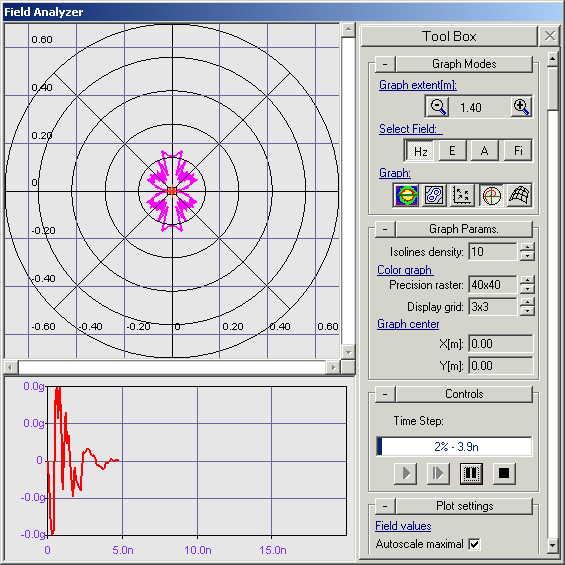Collapse the Controls section

pos(385,394)
